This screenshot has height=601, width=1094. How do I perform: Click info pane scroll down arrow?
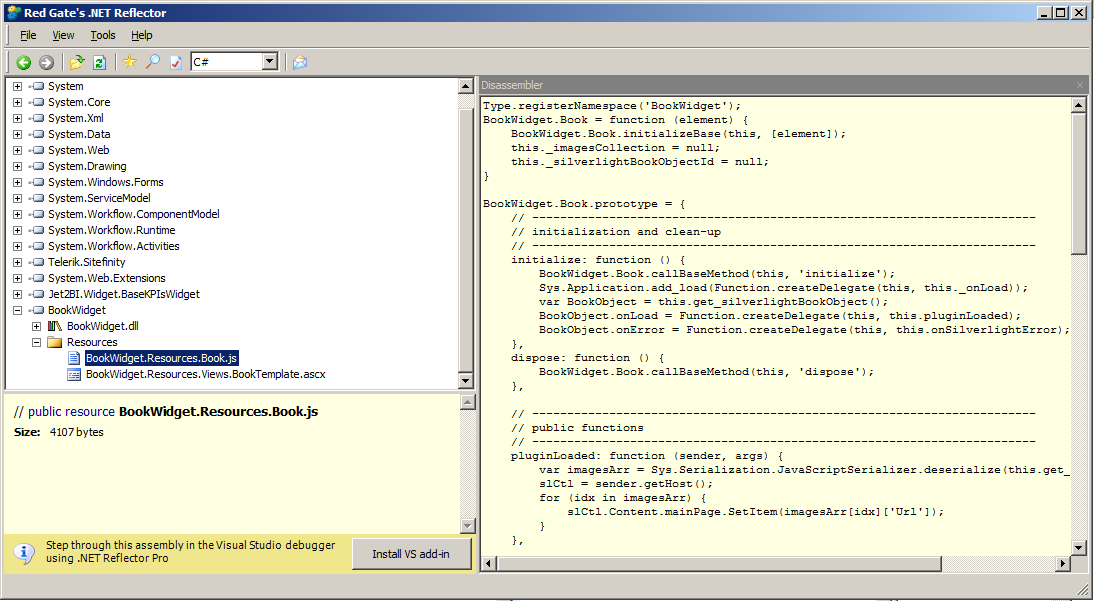(x=468, y=526)
